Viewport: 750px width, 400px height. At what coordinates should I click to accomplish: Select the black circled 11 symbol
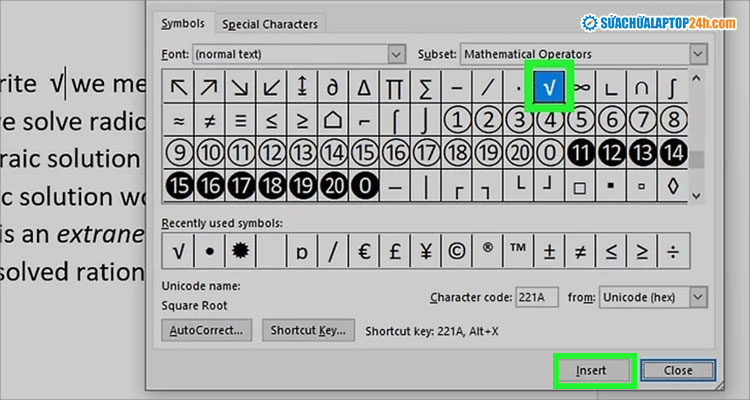[580, 153]
